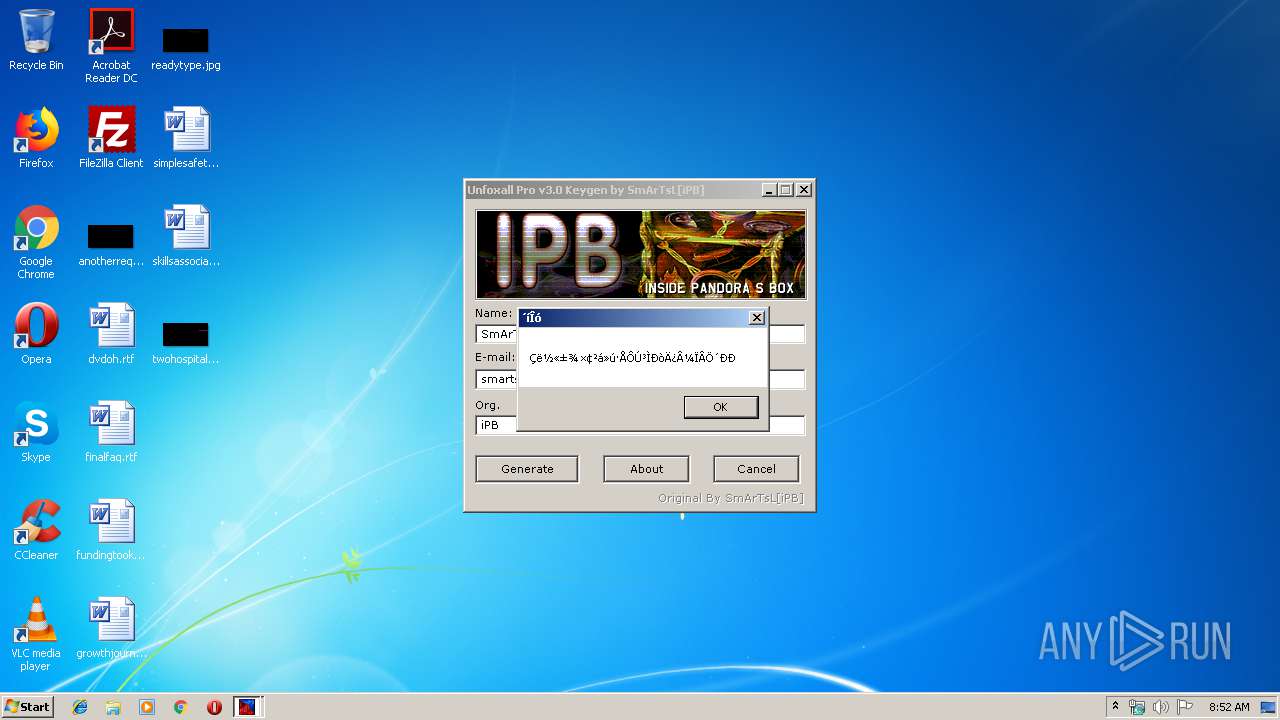Screen dimensions: 1280x720
Task: Click the 8:52 AM clock
Action: pyautogui.click(x=1229, y=707)
